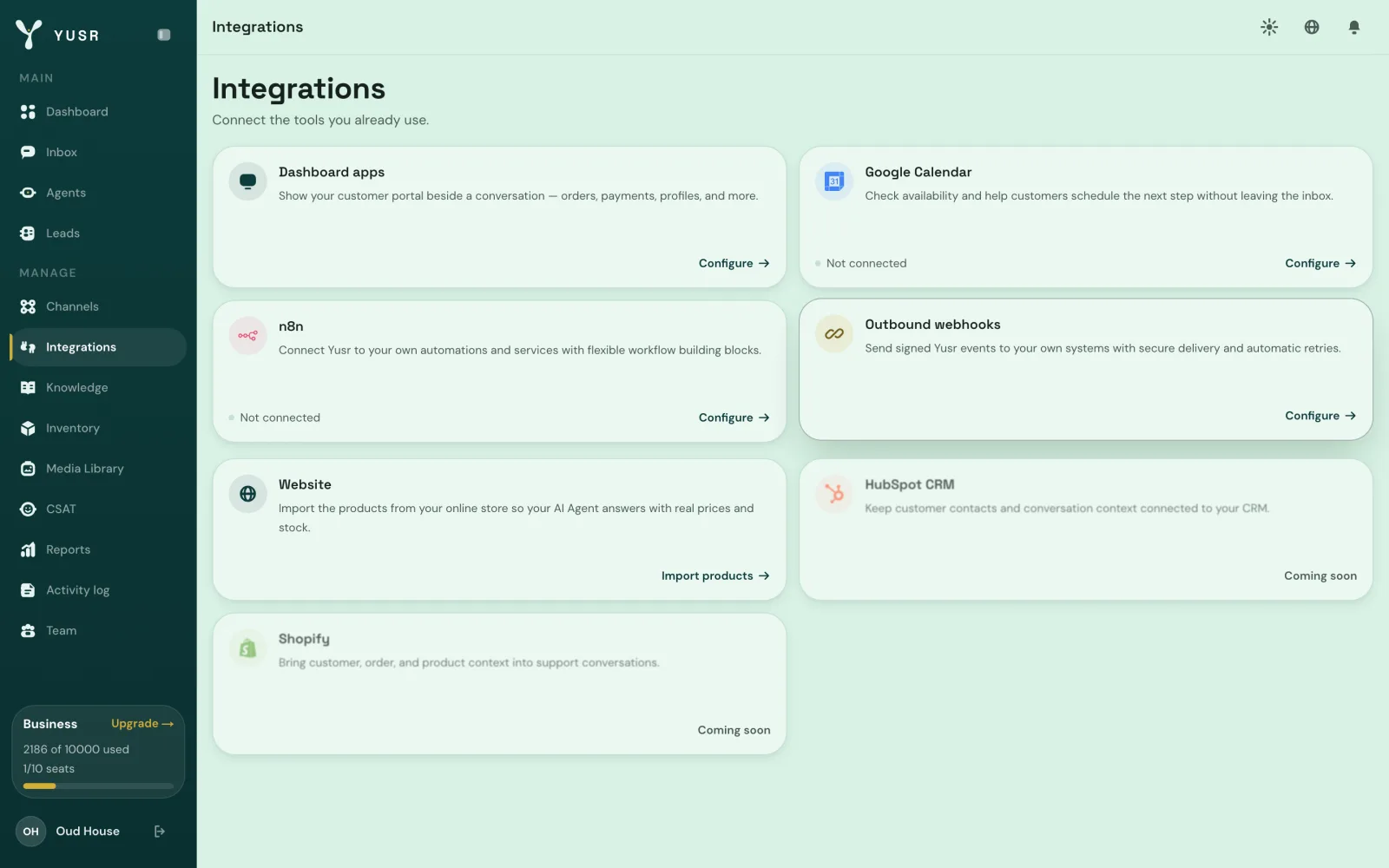Click the Website globe card icon
Screen dimensions: 1389x868
[247, 494]
